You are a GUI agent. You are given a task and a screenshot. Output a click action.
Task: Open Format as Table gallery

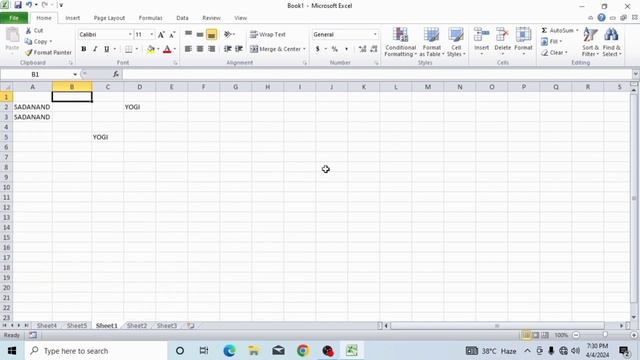click(431, 42)
